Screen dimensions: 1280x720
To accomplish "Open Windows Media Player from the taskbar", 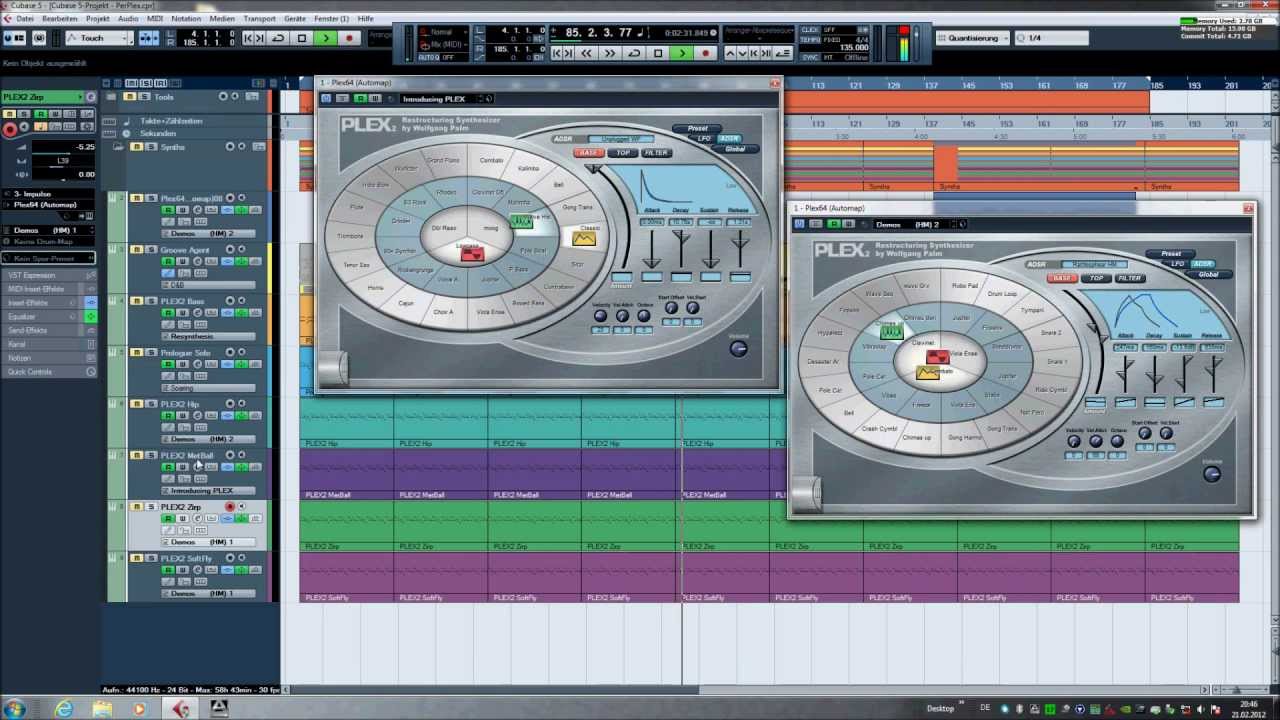I will pyautogui.click(x=140, y=708).
